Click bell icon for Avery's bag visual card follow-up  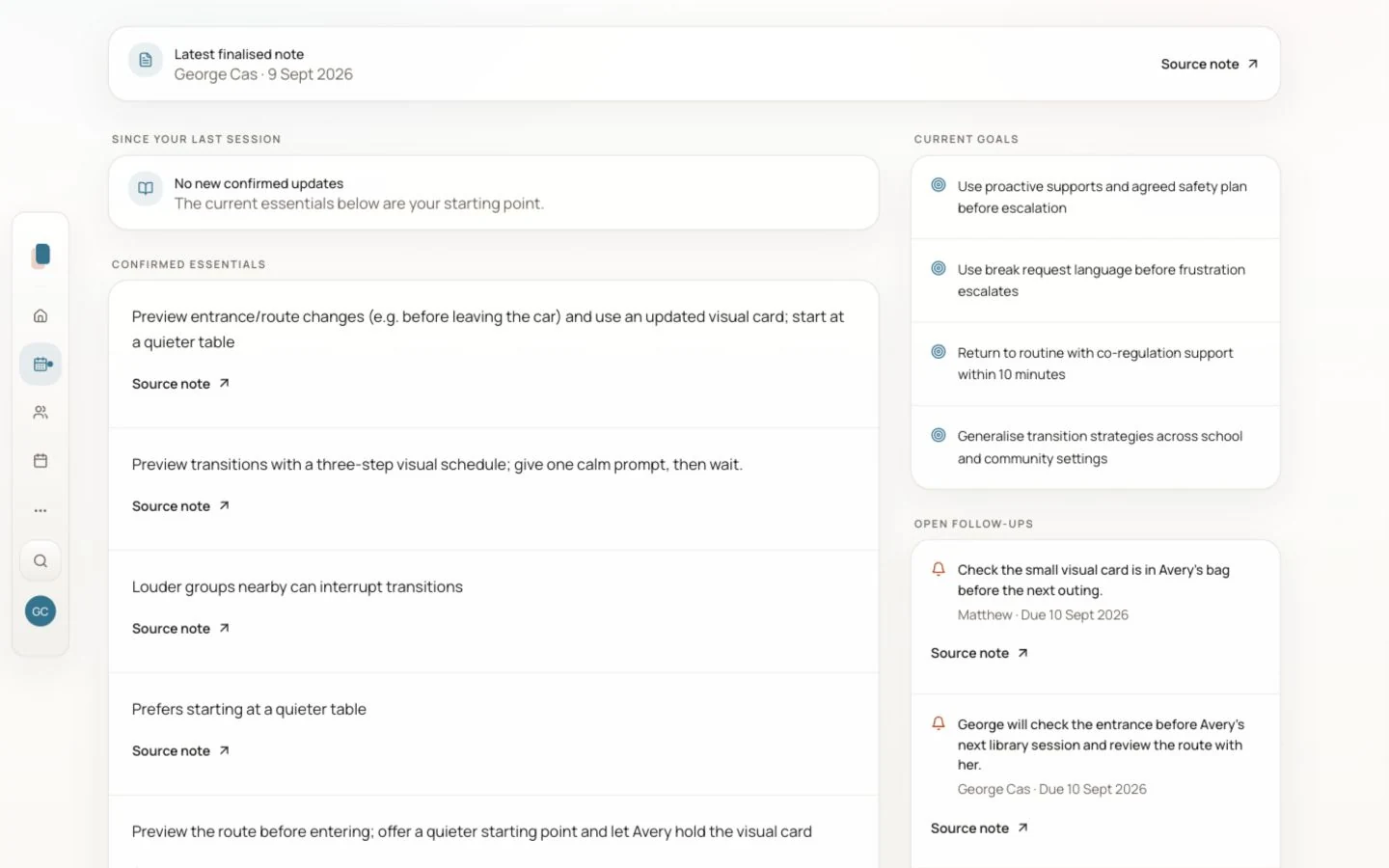click(x=939, y=569)
